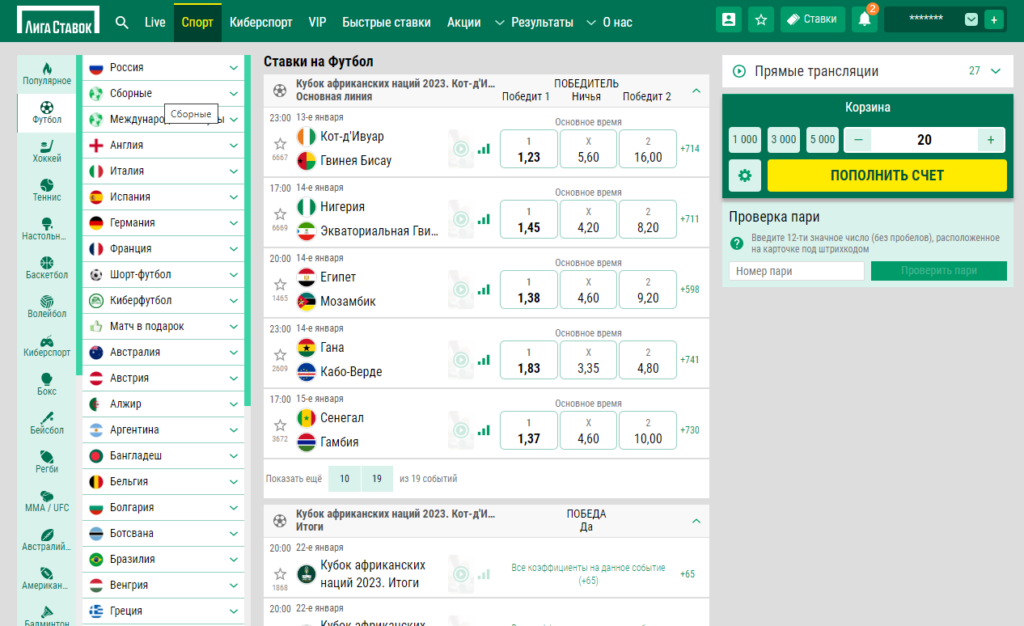Image resolution: width=1024 pixels, height=626 pixels.
Task: Increase basket stake with plus
Action: pyautogui.click(x=991, y=140)
